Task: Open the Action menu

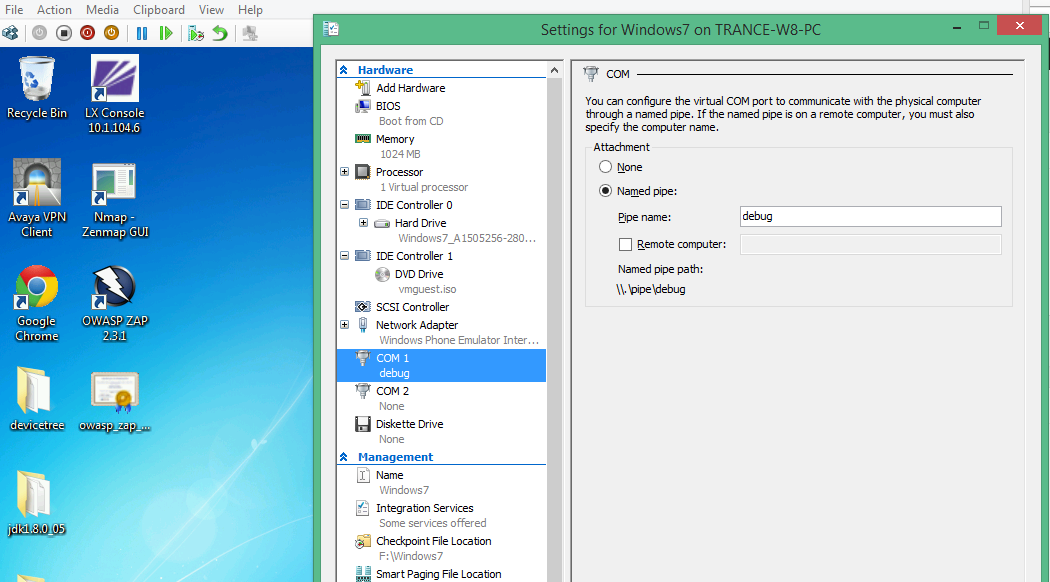Action: click(54, 9)
